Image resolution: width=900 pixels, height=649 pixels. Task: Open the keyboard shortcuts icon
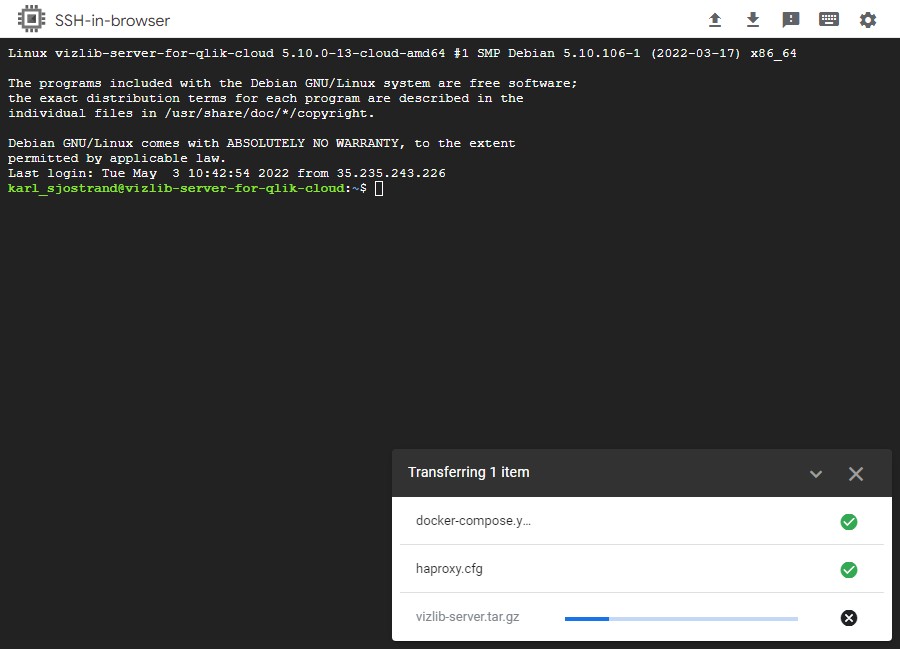pyautogui.click(x=829, y=20)
